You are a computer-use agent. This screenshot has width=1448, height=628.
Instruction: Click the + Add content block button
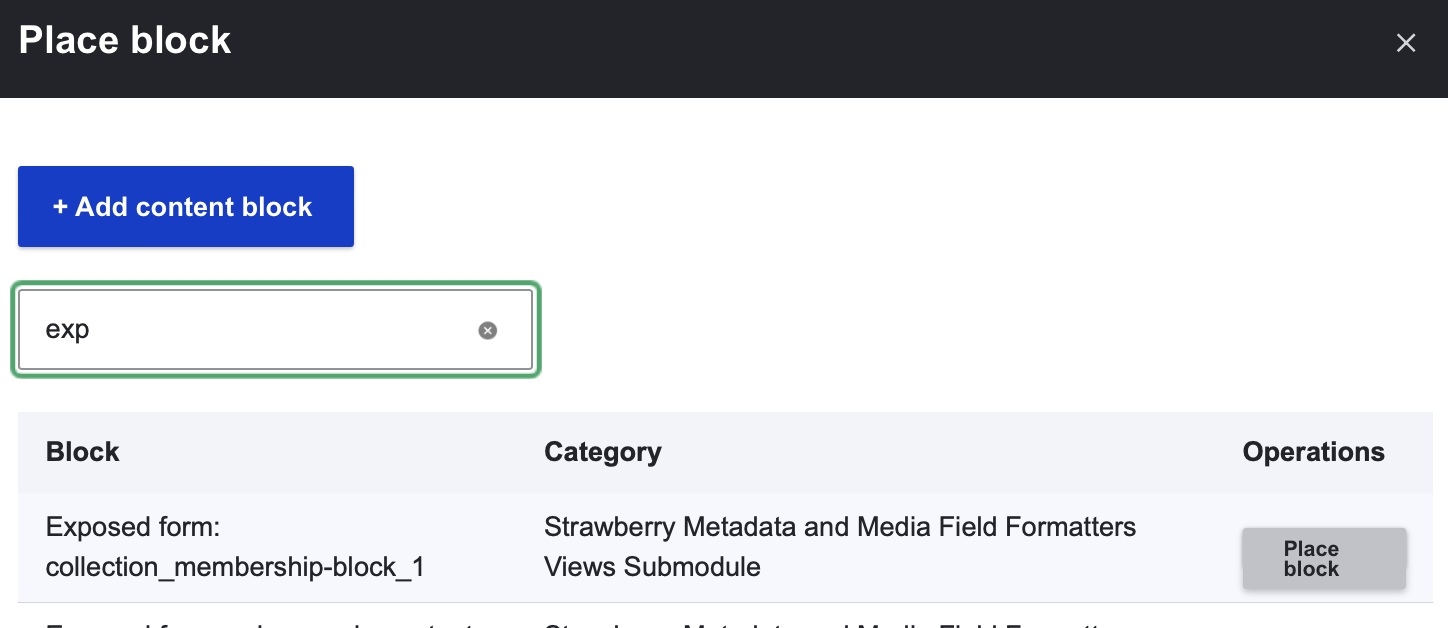tap(185, 207)
